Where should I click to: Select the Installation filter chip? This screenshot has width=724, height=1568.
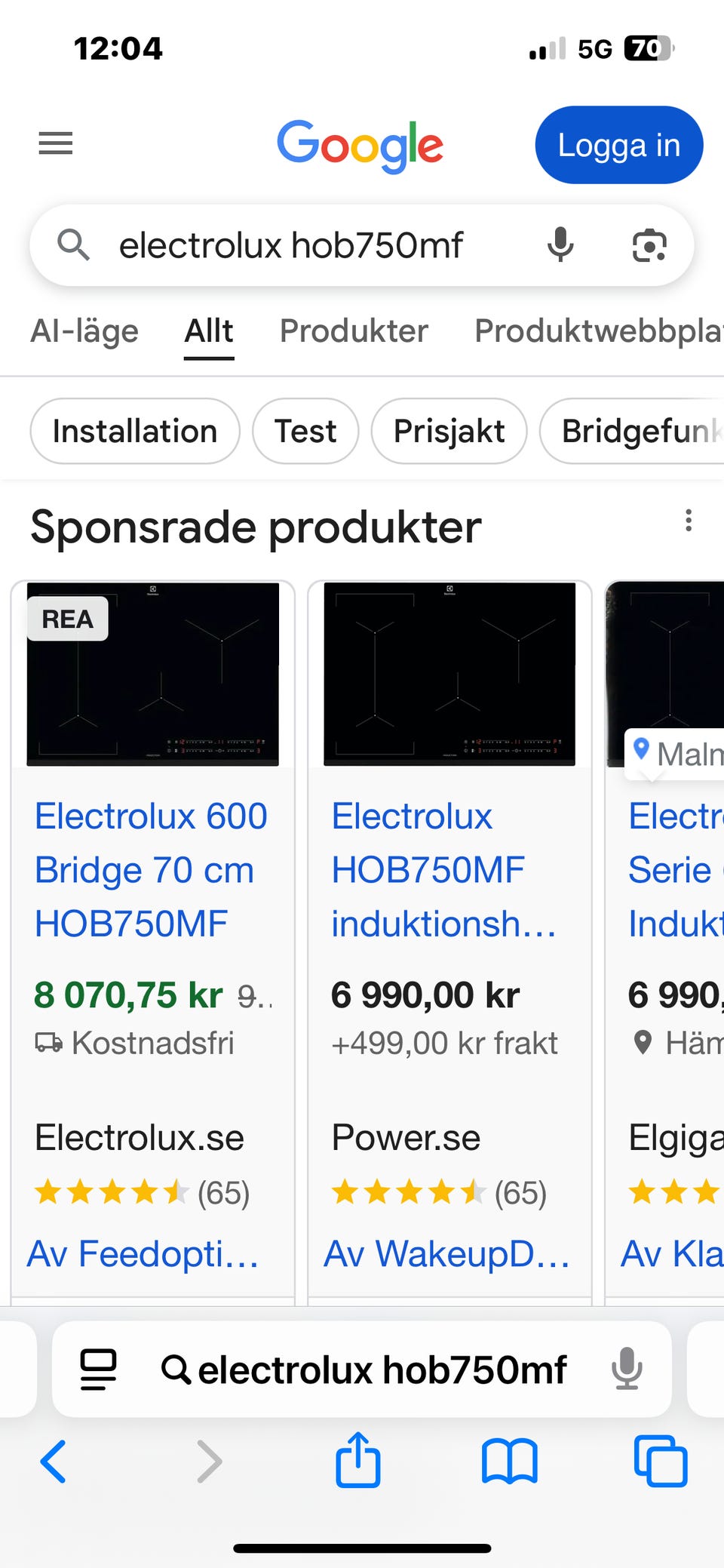coord(135,432)
